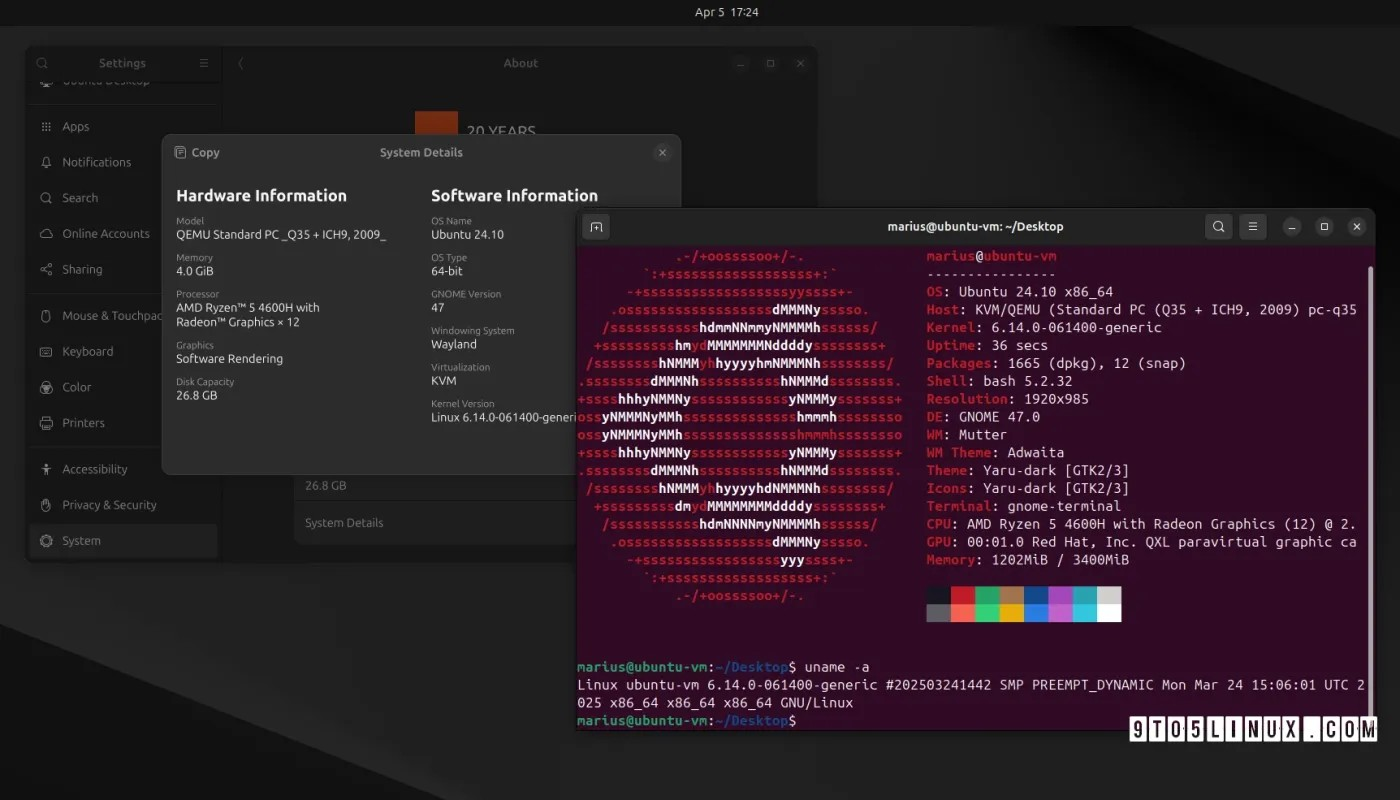Screen dimensions: 1400x800
Task: Open the Apps settings panel
Action: coord(123,127)
